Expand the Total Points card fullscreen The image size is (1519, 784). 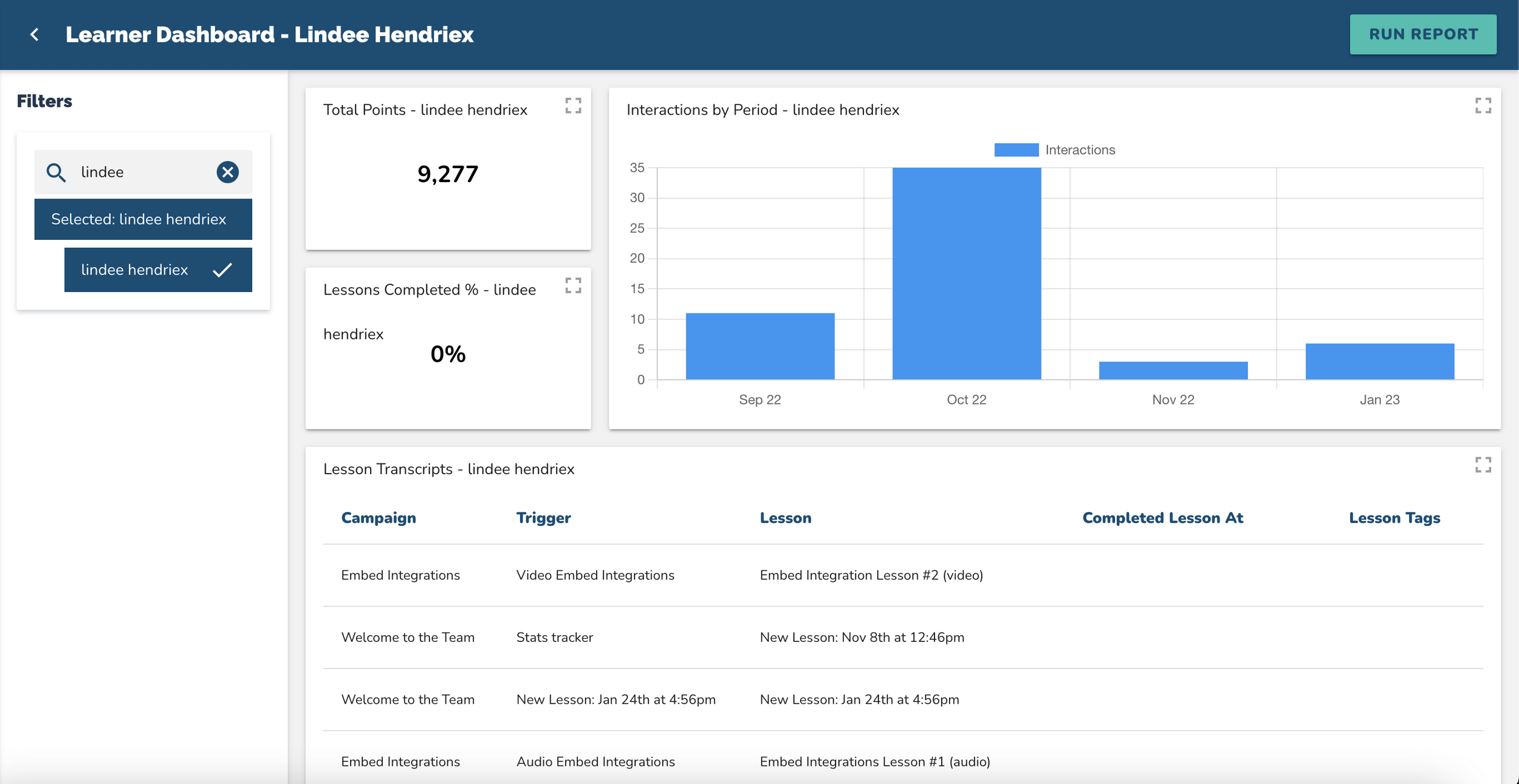tap(572, 106)
